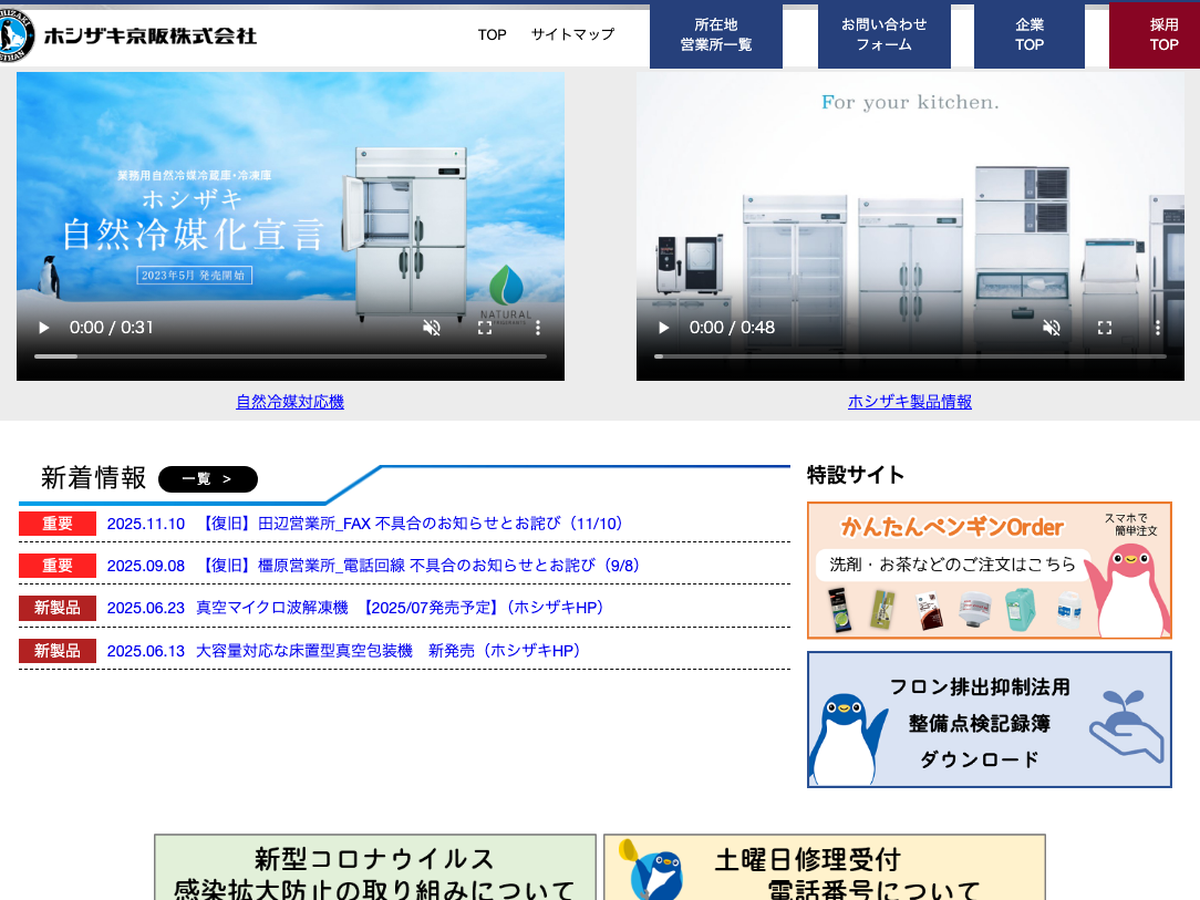The width and height of the screenshot is (1200, 900).
Task: Open the サイトマップ menu item
Action: [572, 35]
